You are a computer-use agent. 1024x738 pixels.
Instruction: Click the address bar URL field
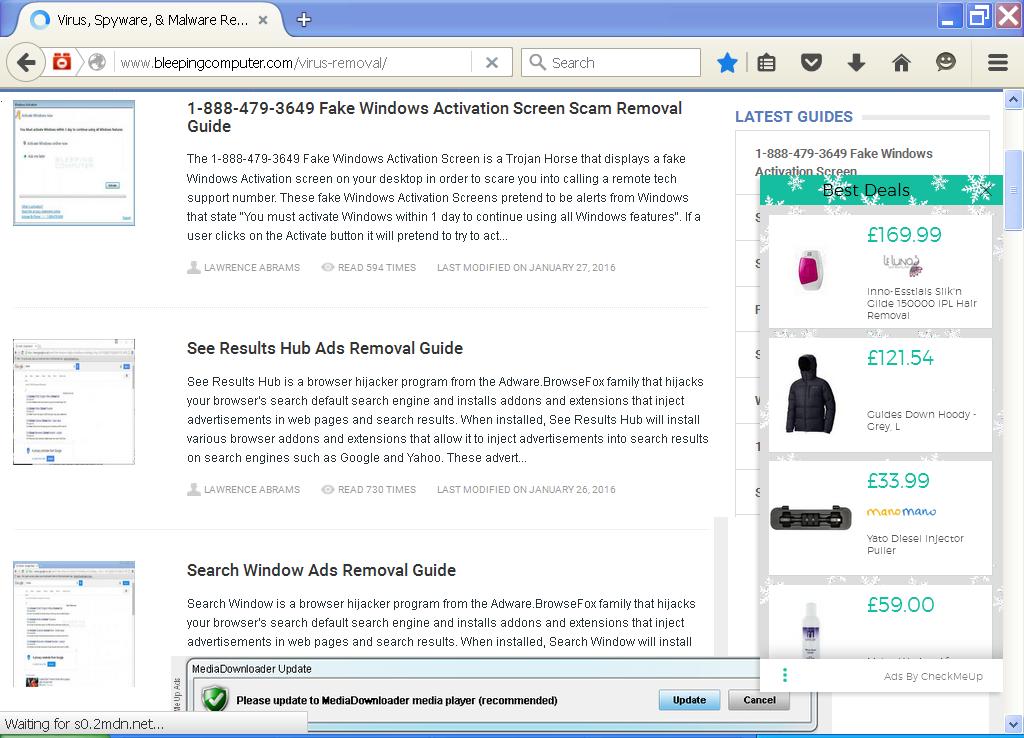295,63
